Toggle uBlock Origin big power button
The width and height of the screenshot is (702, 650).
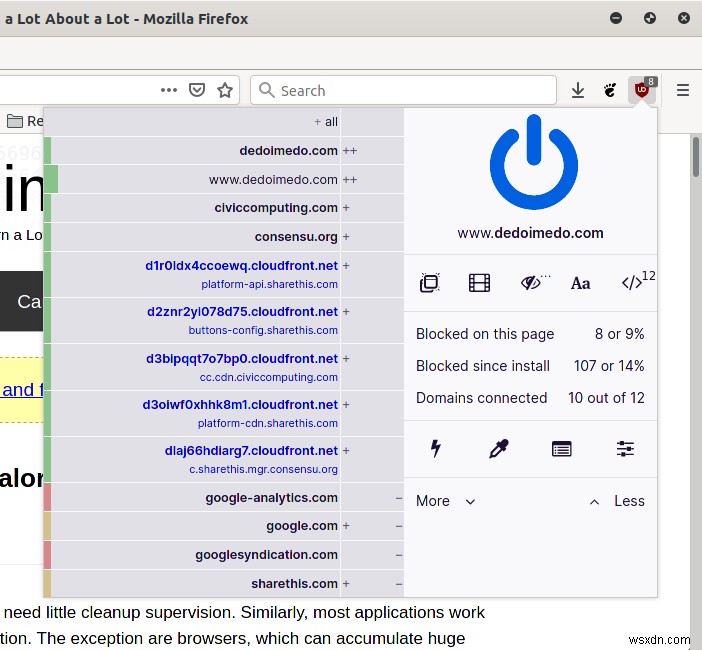534,162
